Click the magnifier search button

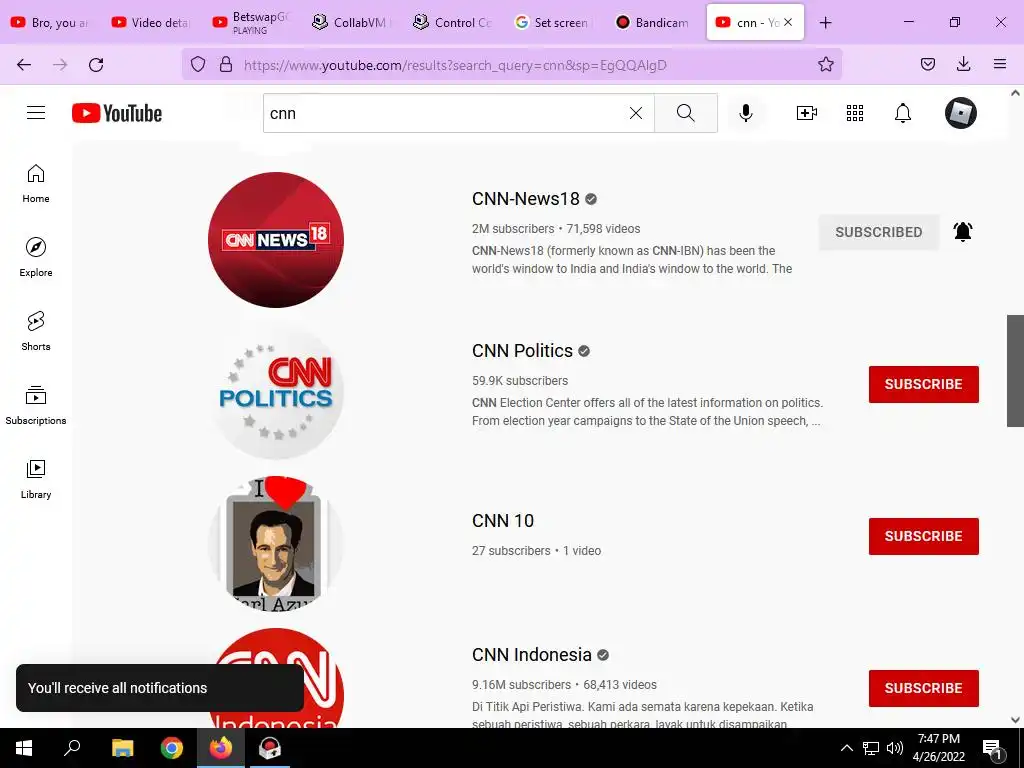(x=686, y=113)
